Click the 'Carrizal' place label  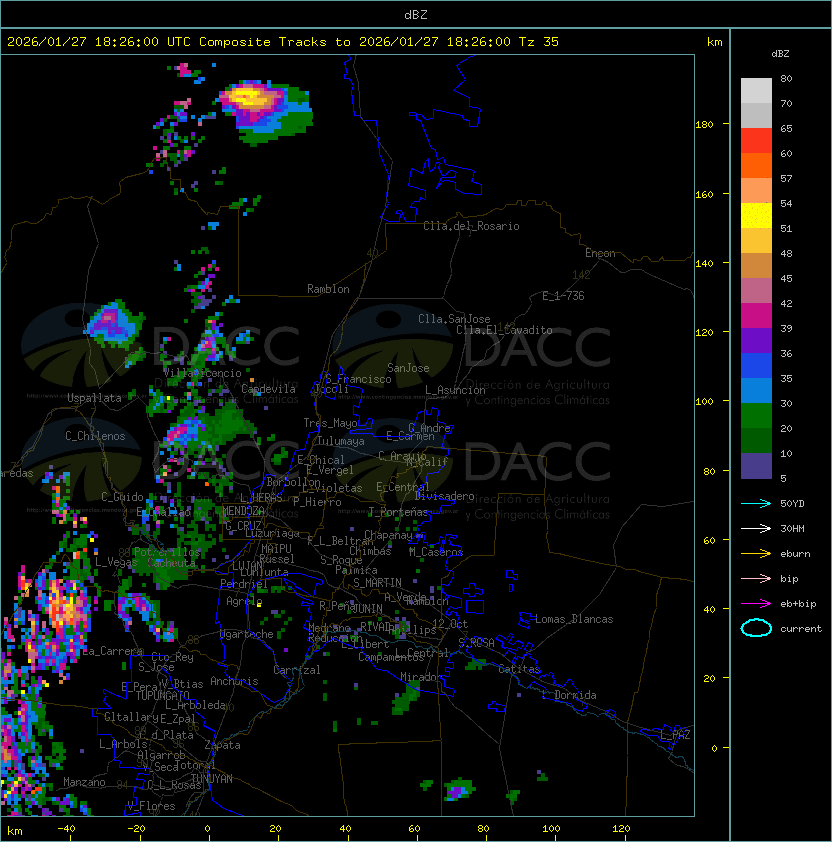(297, 670)
